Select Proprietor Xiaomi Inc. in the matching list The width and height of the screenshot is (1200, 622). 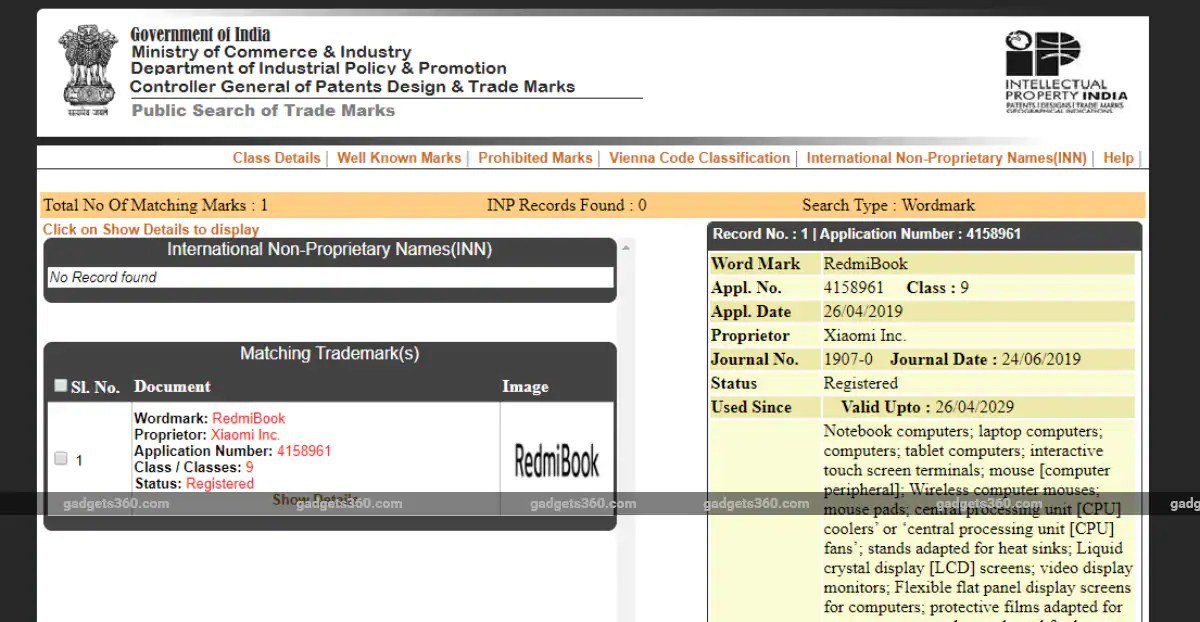245,435
